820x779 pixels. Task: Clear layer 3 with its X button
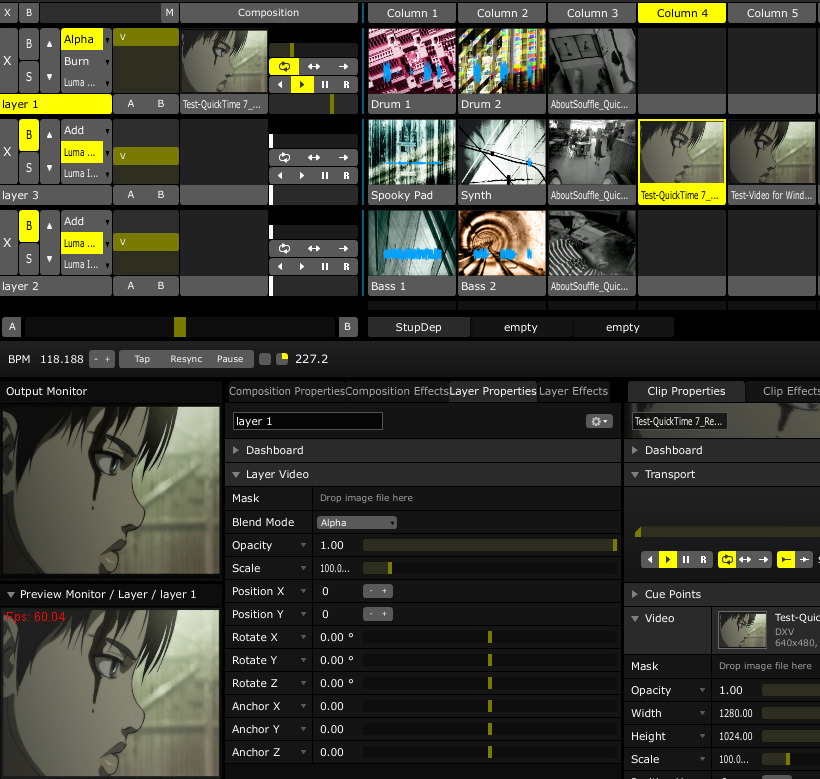pyautogui.click(x=7, y=152)
